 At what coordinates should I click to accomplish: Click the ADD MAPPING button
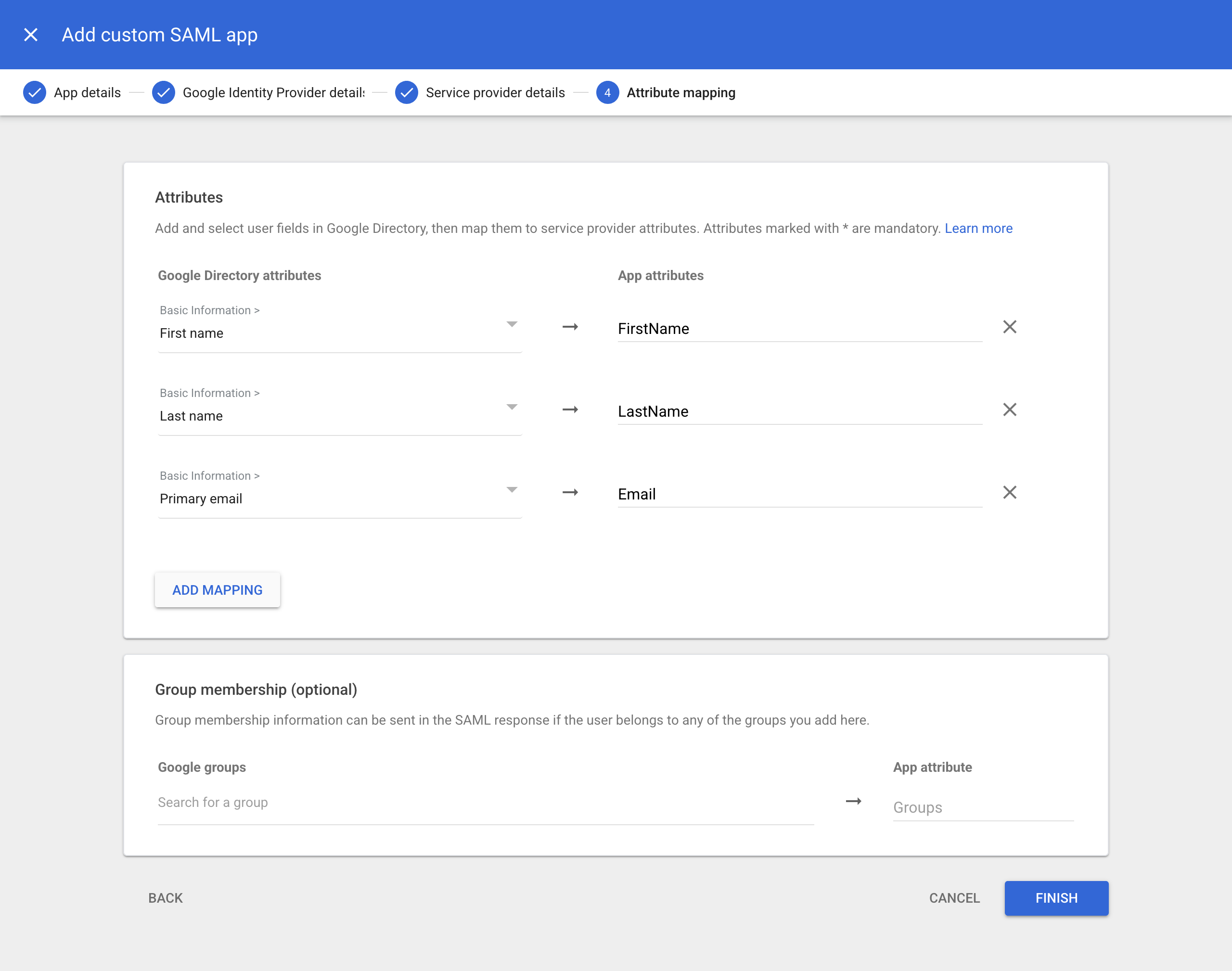click(217, 589)
